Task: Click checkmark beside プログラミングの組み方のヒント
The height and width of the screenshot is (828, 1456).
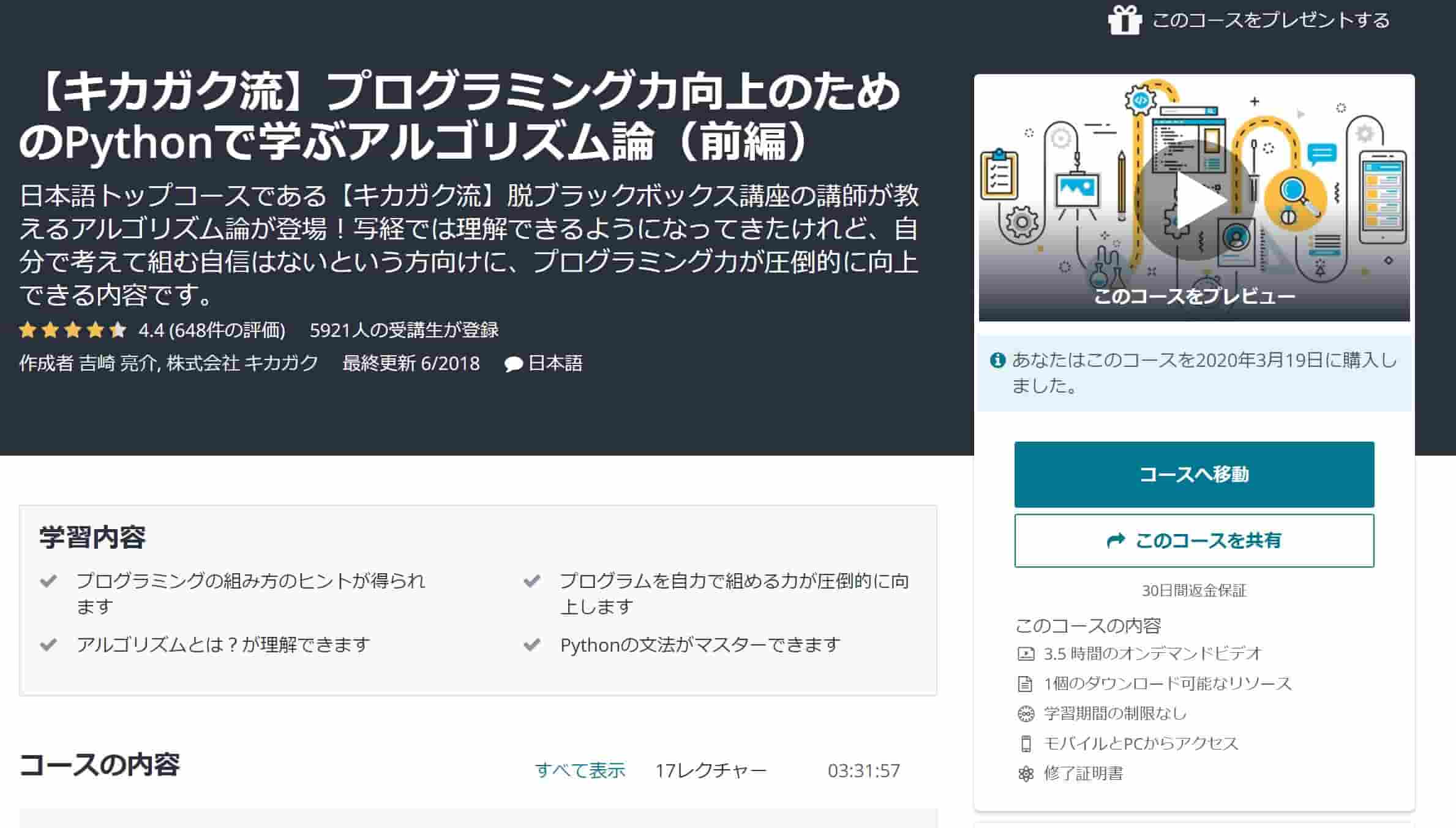Action: coord(48,581)
